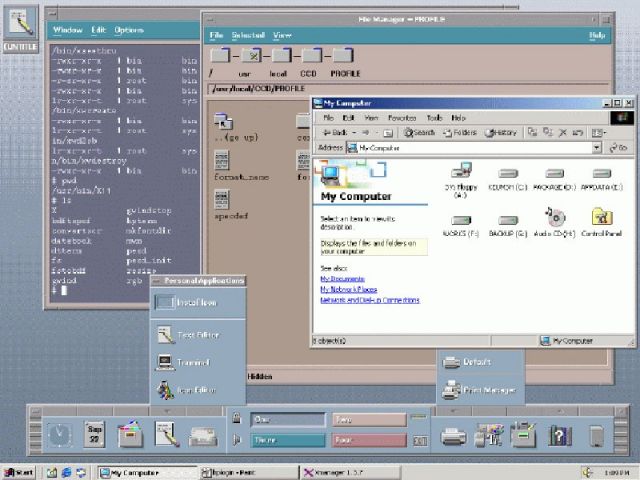Open the File Manager window menu button

(x=210, y=19)
